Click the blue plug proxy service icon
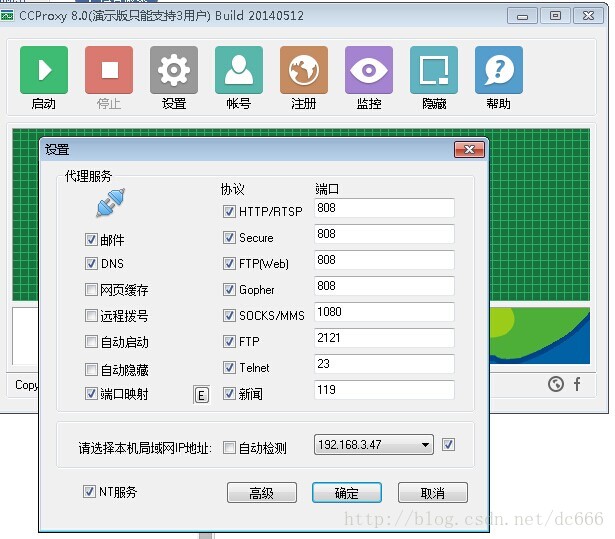Image resolution: width=615 pixels, height=539 pixels. [x=111, y=202]
